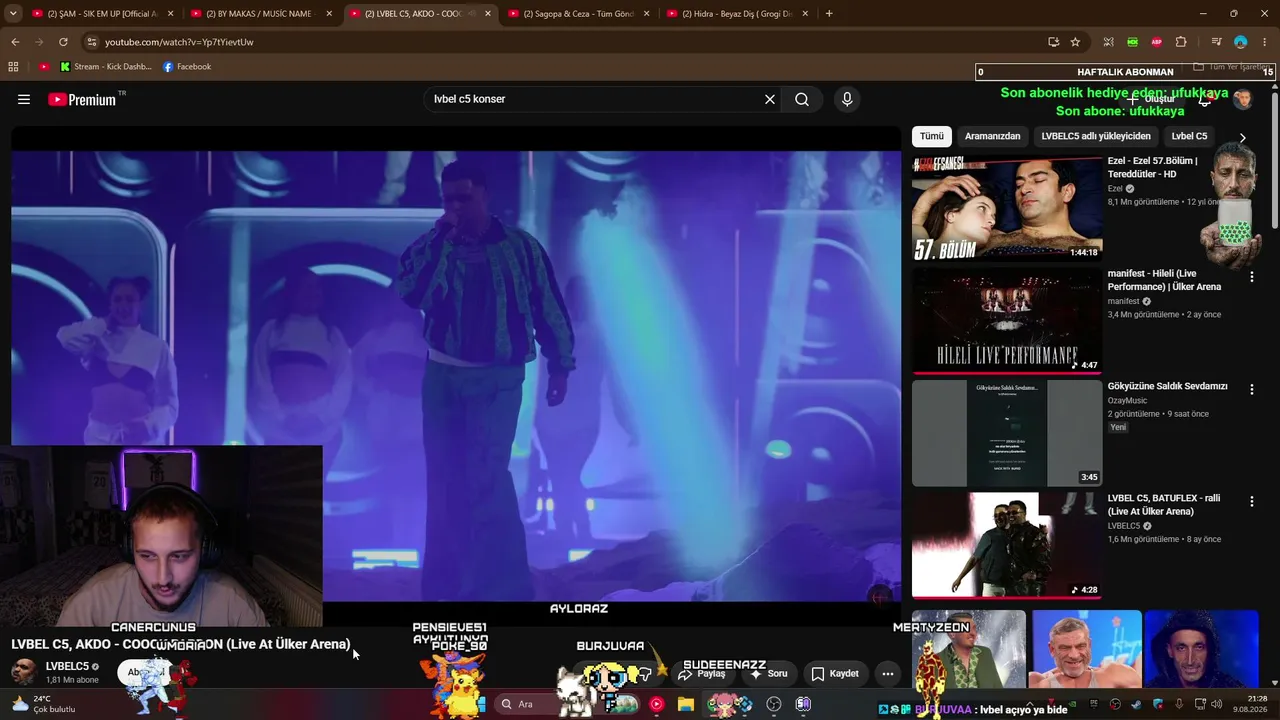
Task: Select 'LVBELC5 adlı yükleyiciden' filter chip
Action: (1096, 136)
